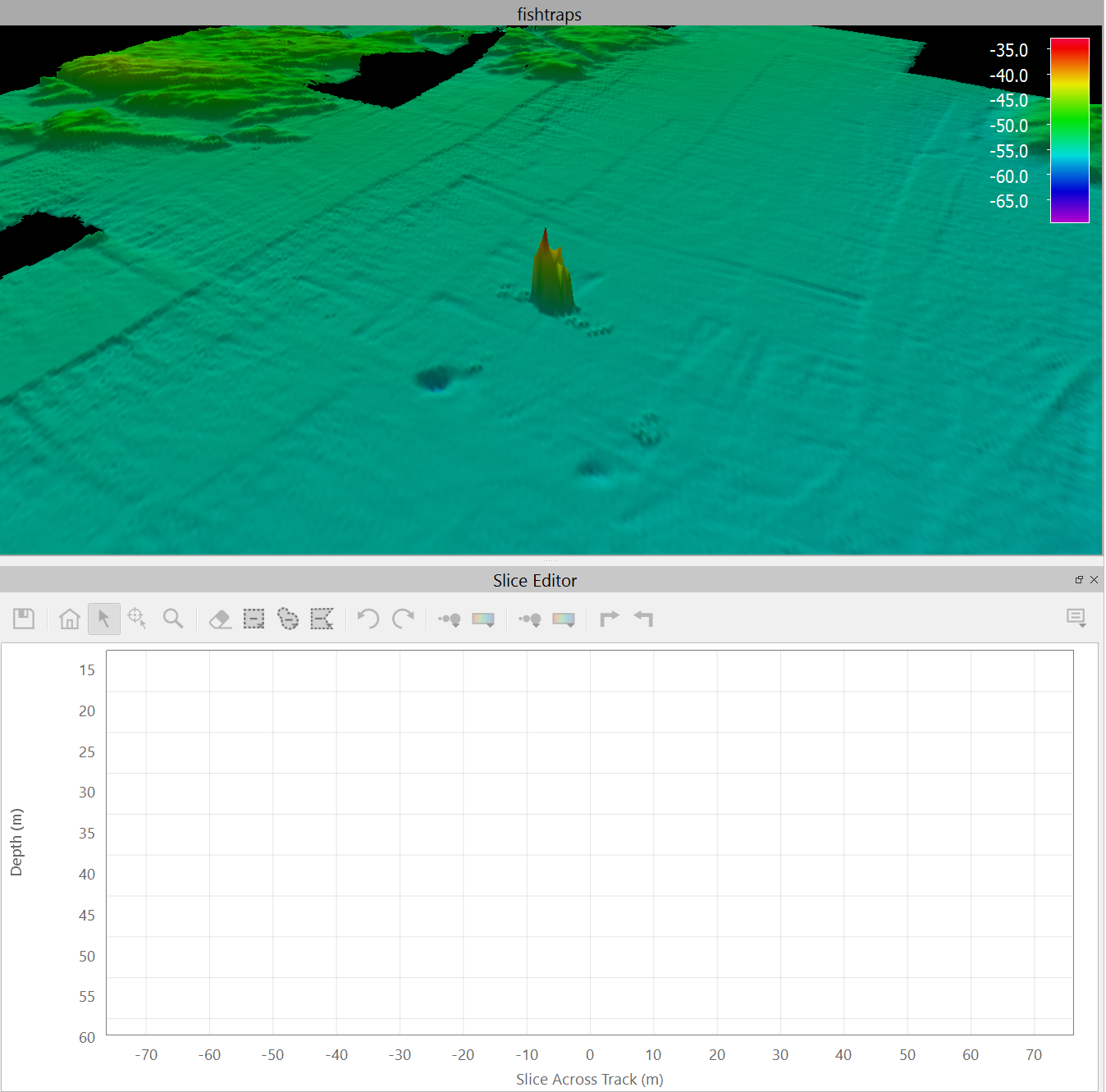The width and height of the screenshot is (1106, 1092).
Task: Open the second color gradient dropdown
Action: pyautogui.click(x=564, y=619)
